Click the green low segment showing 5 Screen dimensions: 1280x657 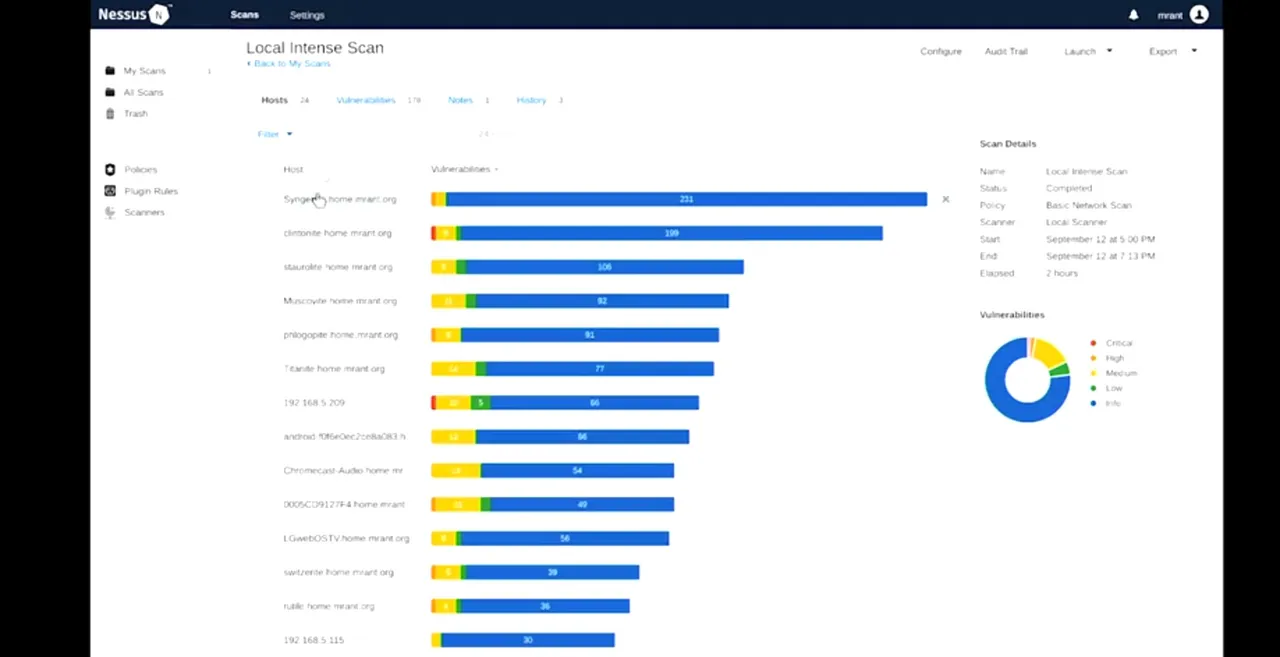480,403
